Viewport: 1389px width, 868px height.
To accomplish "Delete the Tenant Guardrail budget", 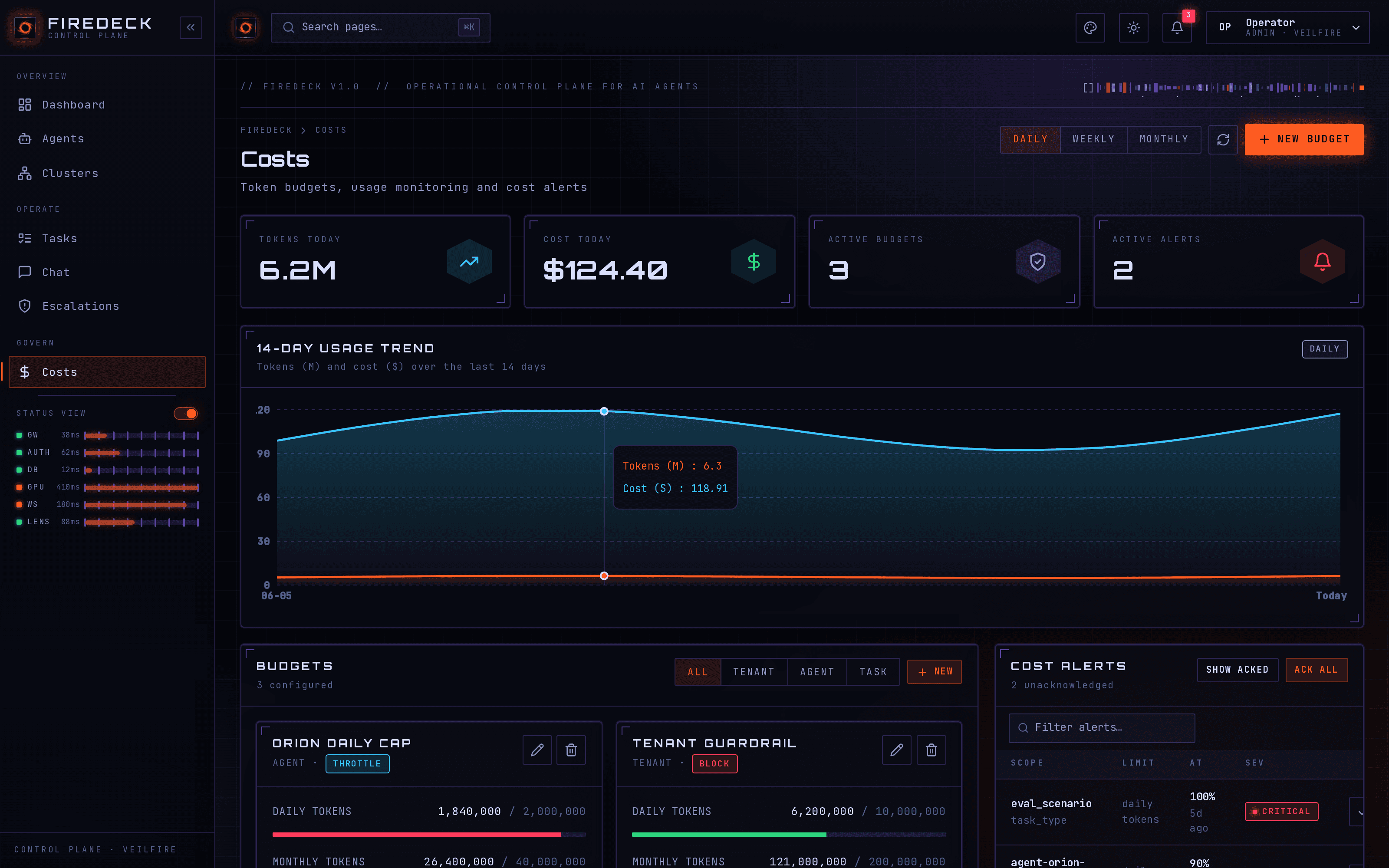I will (x=931, y=750).
